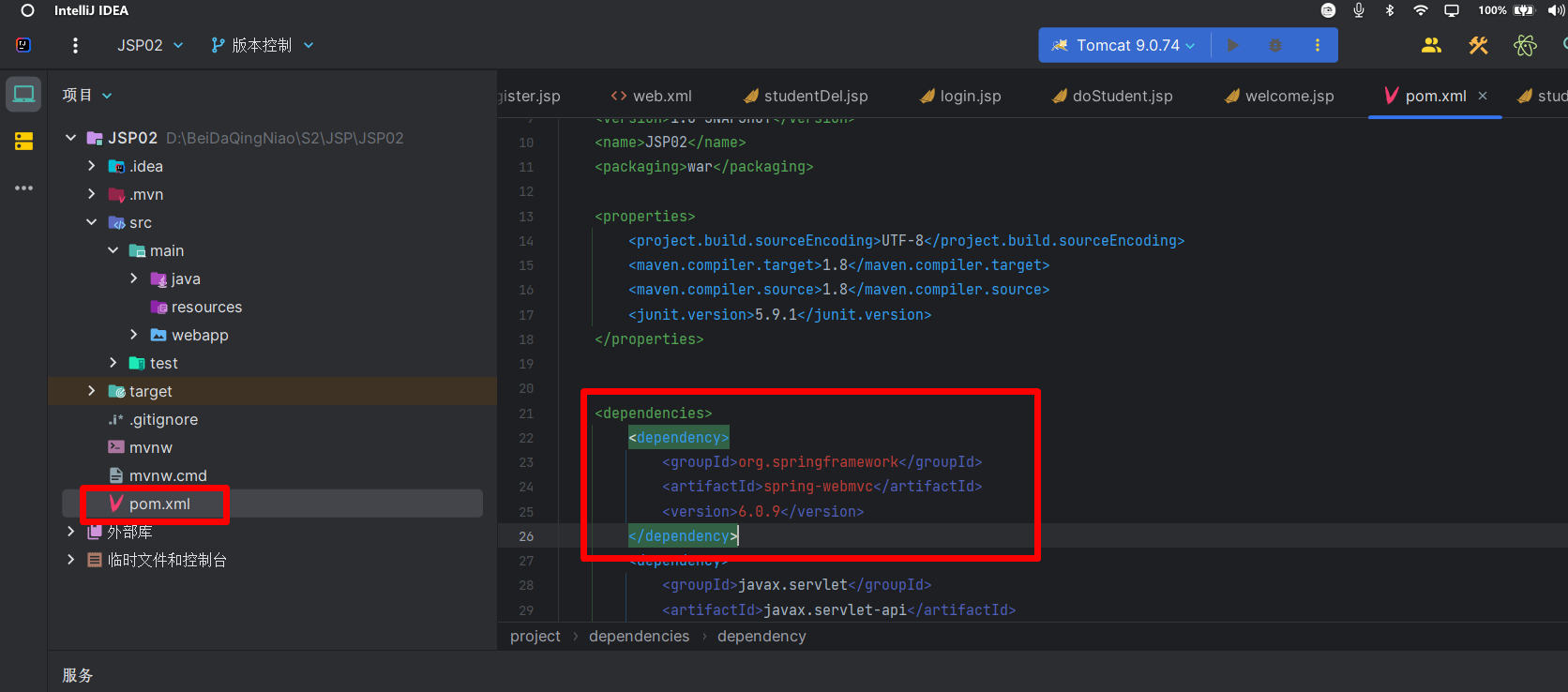The height and width of the screenshot is (692, 1568).
Task: Open the 服务 services panel
Action: coord(78,675)
